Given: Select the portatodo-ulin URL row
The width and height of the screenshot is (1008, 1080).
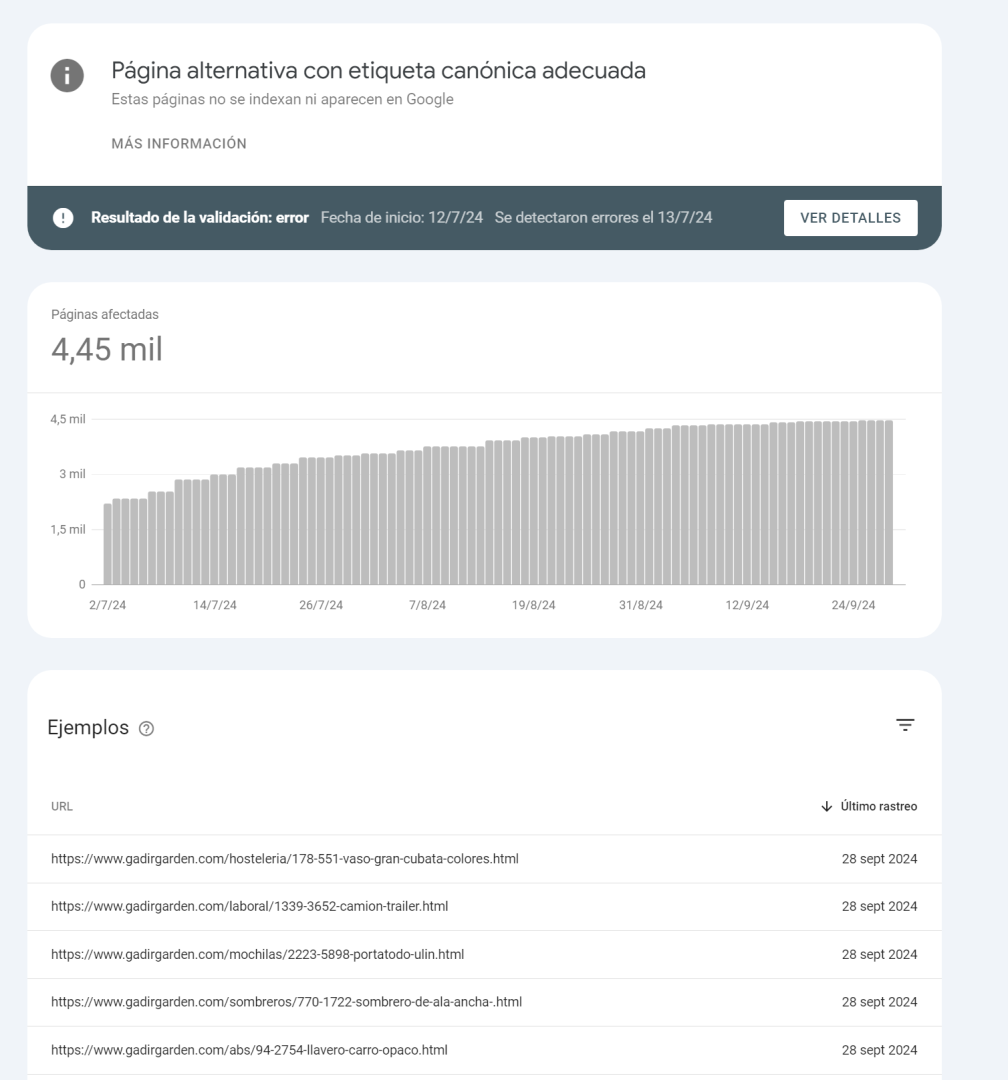Looking at the screenshot, I should coord(484,955).
